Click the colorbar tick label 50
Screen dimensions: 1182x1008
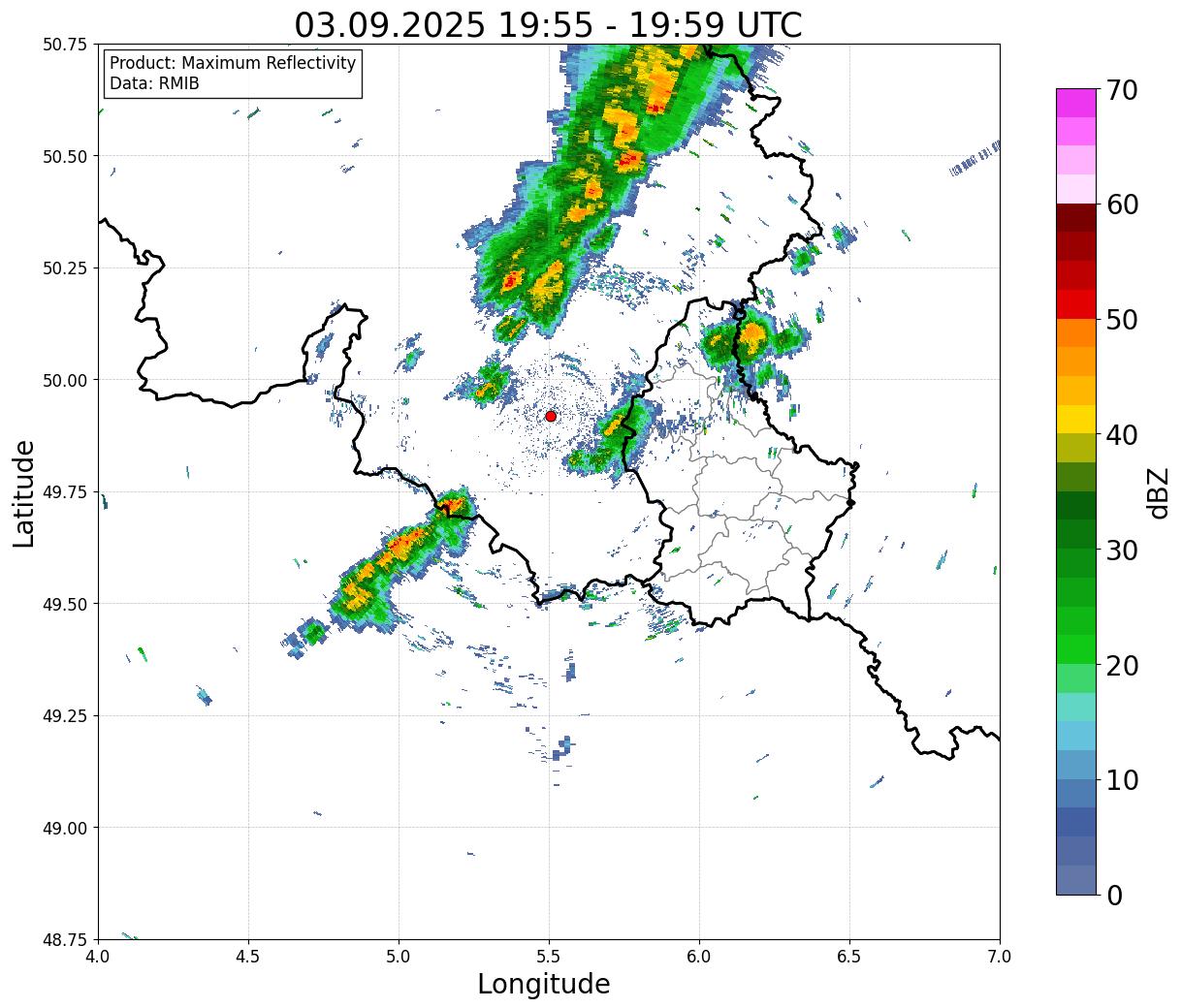tap(1122, 320)
